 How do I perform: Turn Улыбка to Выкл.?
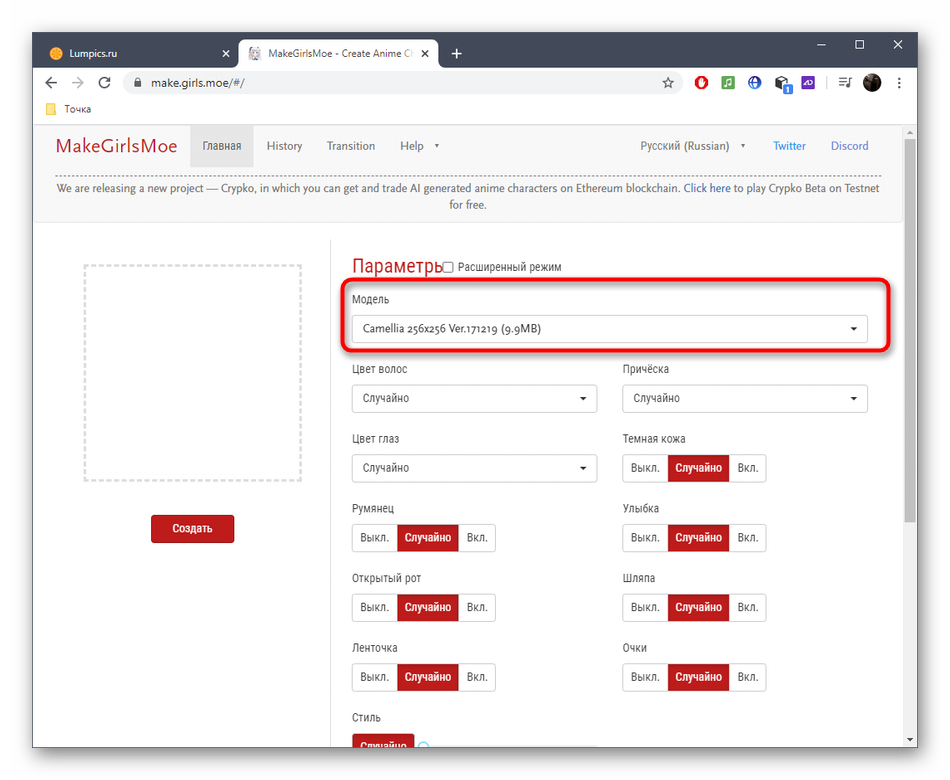point(645,538)
